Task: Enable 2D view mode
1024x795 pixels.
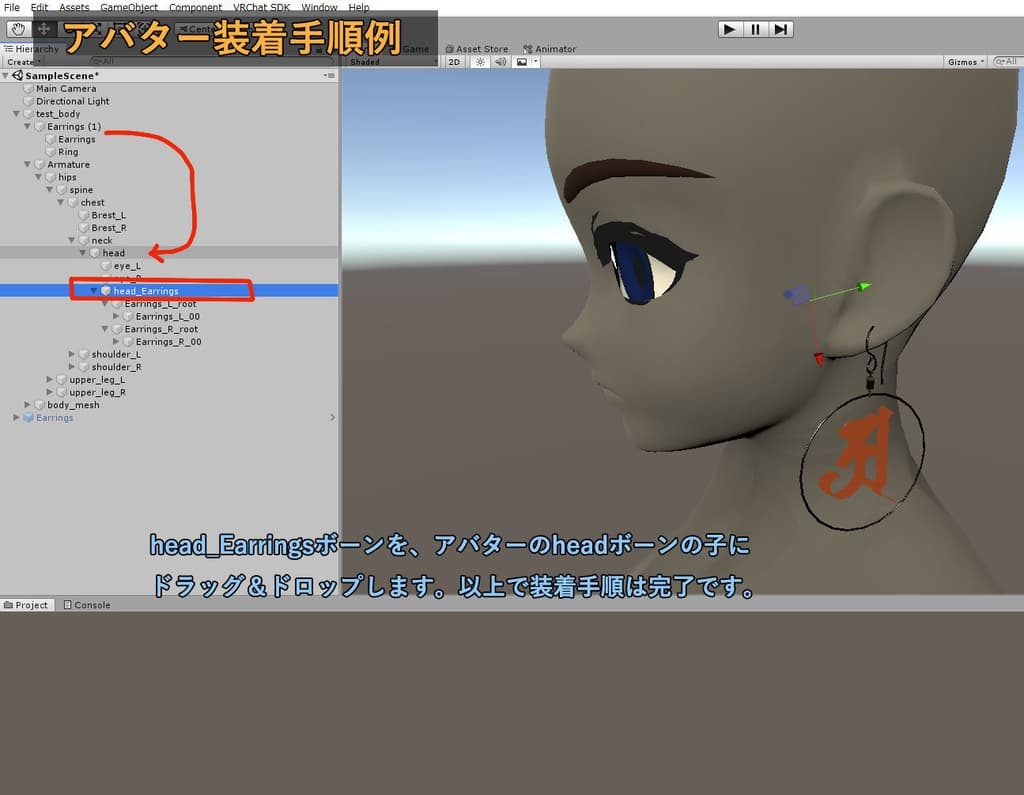Action: pos(455,61)
